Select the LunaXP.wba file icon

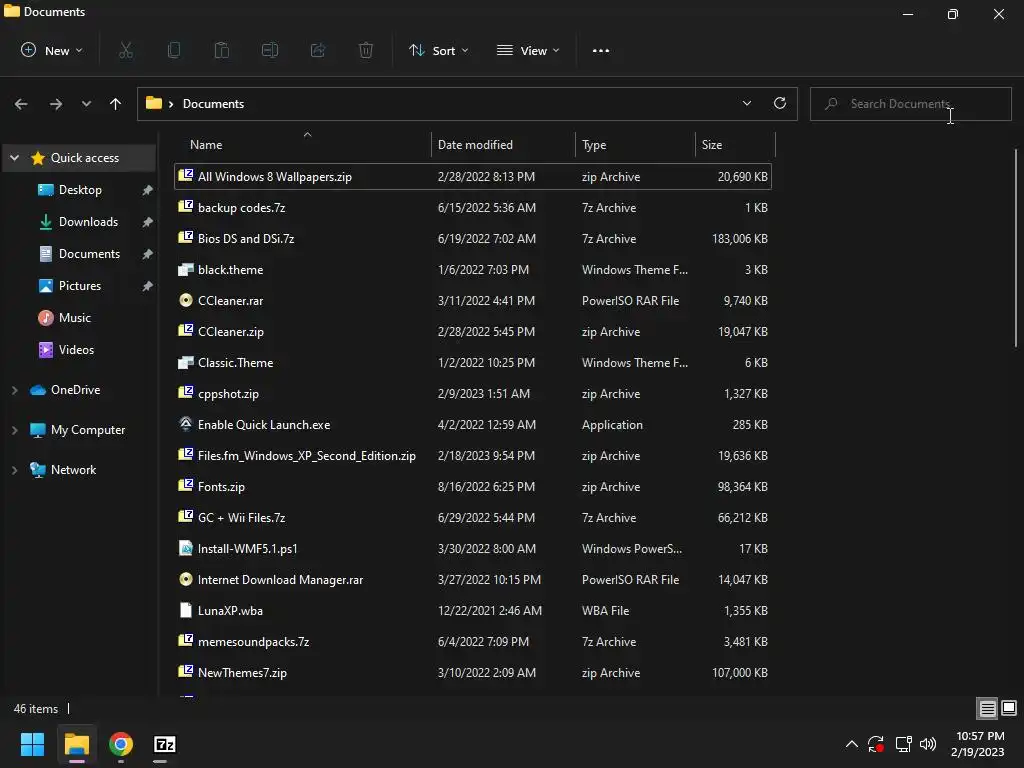[x=186, y=610]
